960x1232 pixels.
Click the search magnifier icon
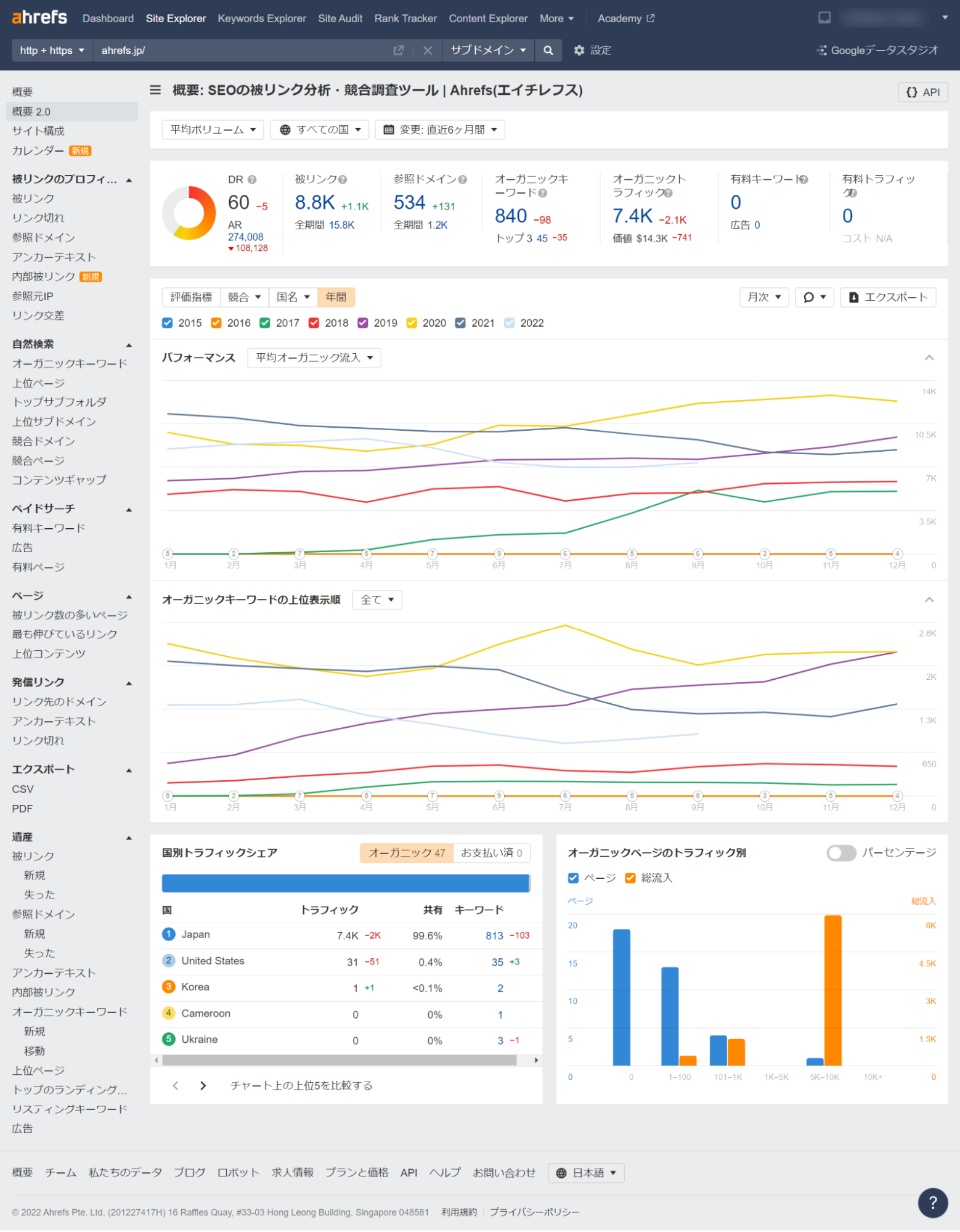tap(548, 51)
